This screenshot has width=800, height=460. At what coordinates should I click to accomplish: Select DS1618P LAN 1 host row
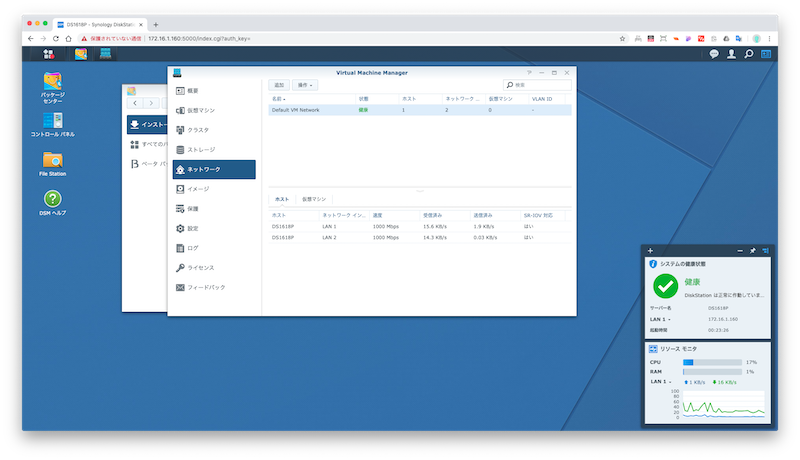tap(420, 226)
